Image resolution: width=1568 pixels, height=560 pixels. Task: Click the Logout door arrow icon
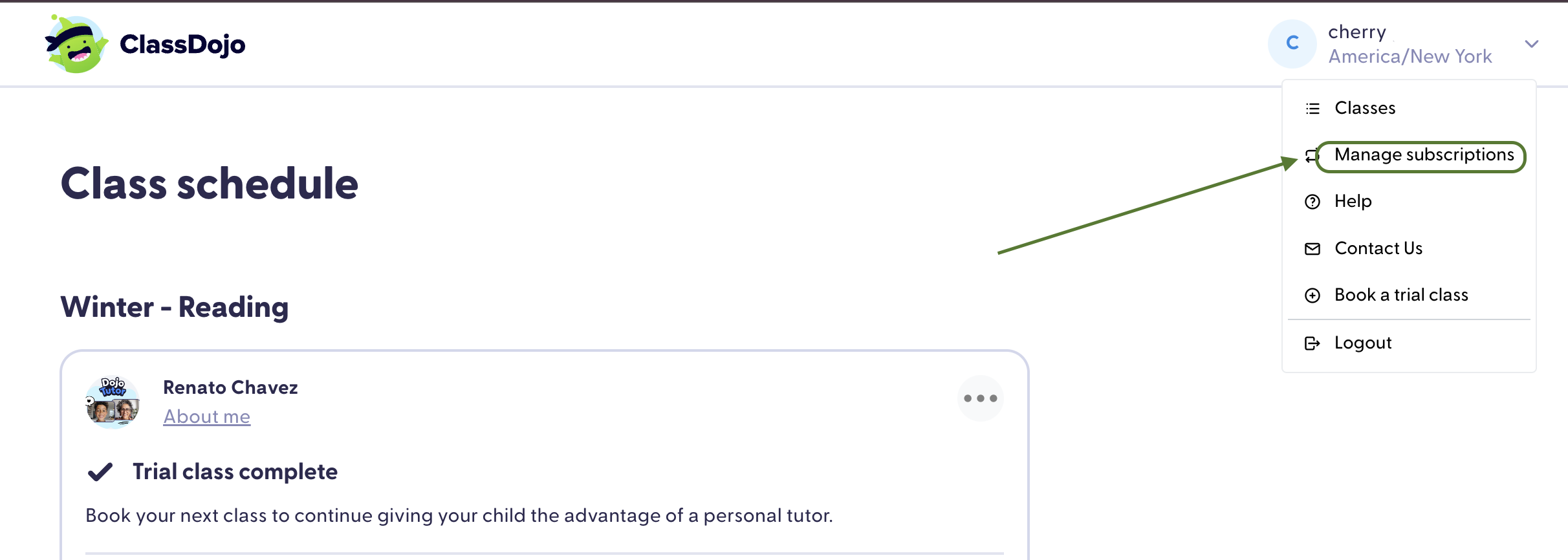click(x=1312, y=343)
